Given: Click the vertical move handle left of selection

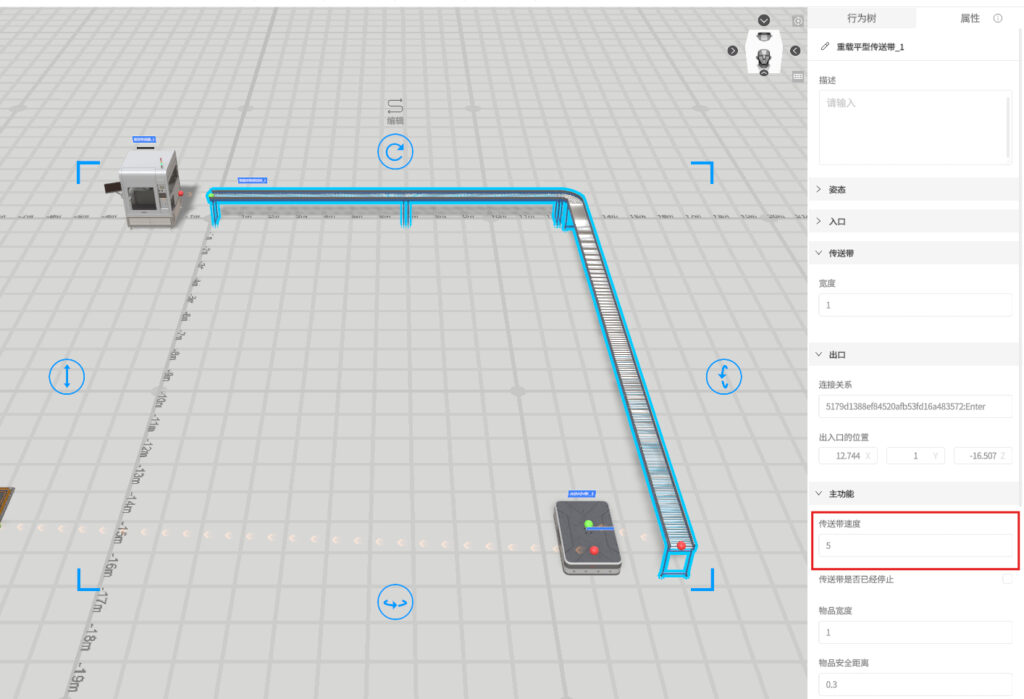Looking at the screenshot, I should (x=67, y=376).
